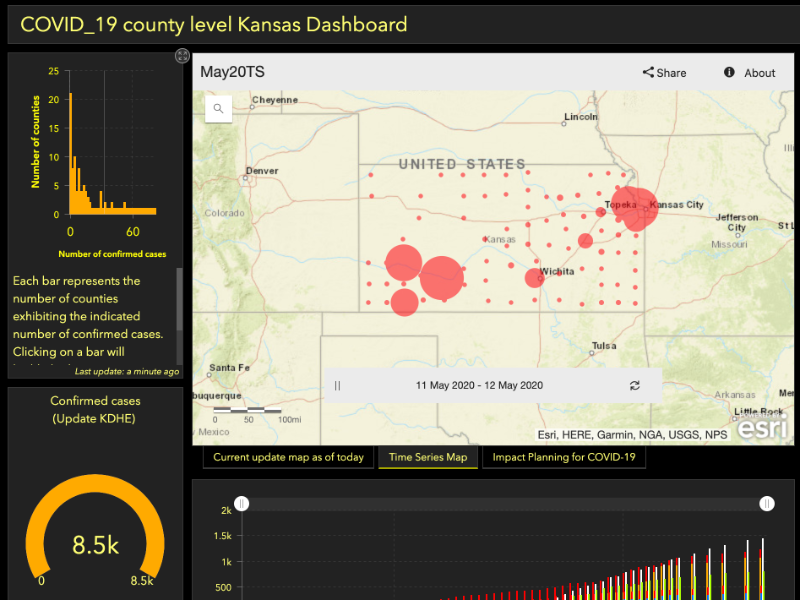Open Impact Planning for COVID-19 tab
Viewport: 800px width, 600px height.
click(564, 457)
